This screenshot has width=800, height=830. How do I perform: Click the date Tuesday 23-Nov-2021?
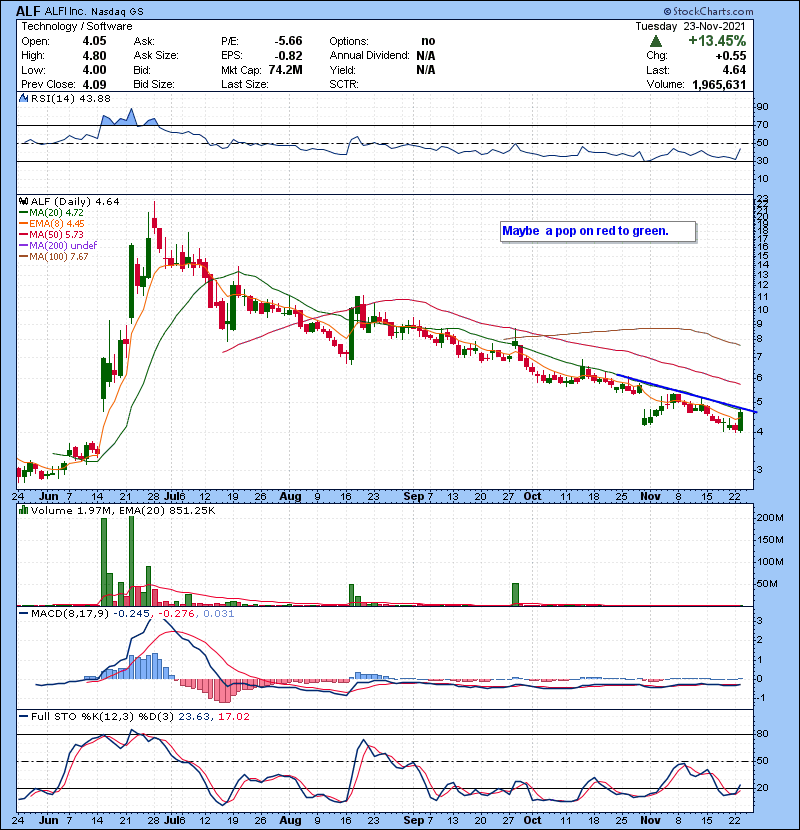tap(690, 26)
